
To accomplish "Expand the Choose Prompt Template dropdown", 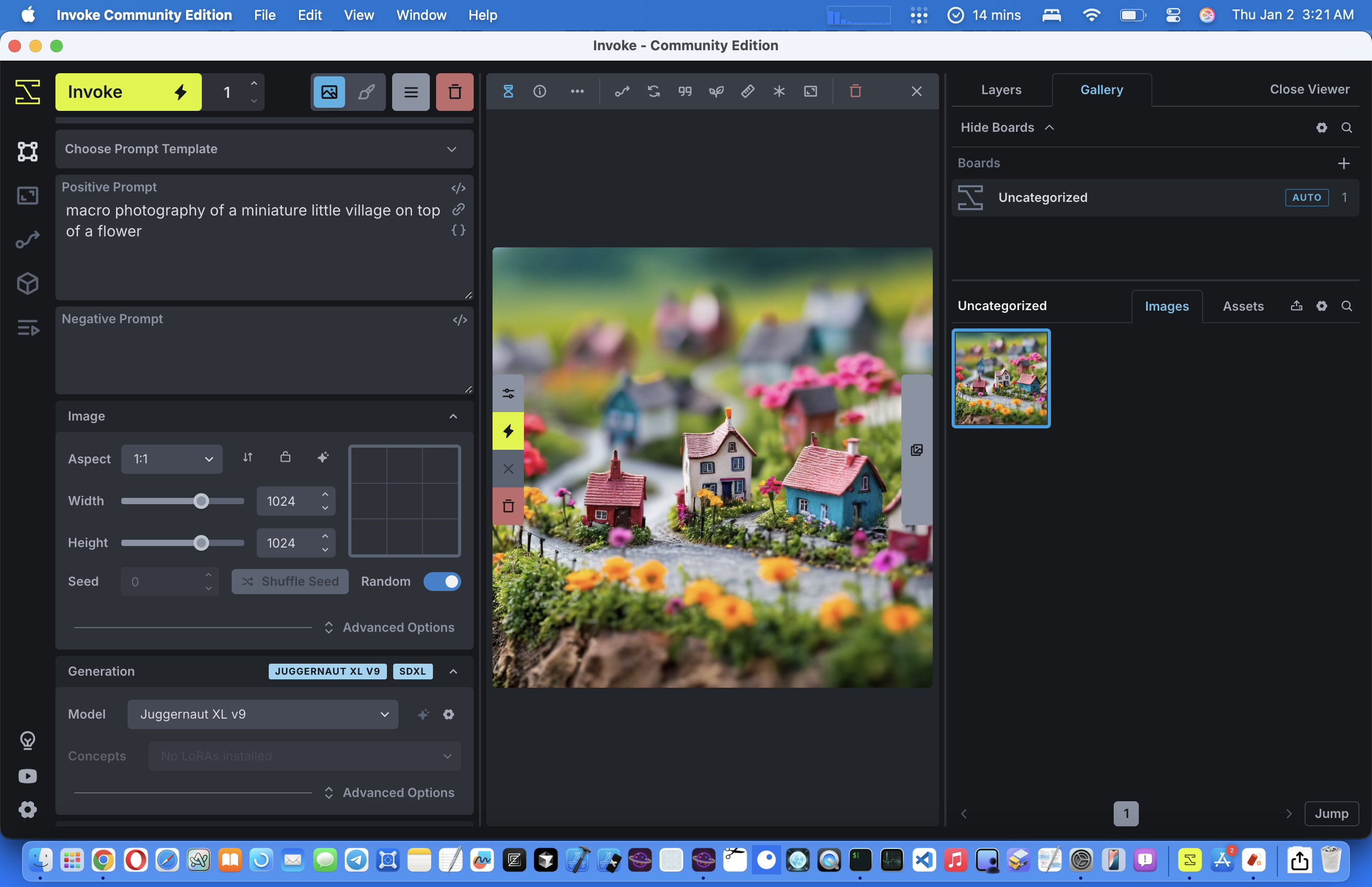I will [264, 149].
